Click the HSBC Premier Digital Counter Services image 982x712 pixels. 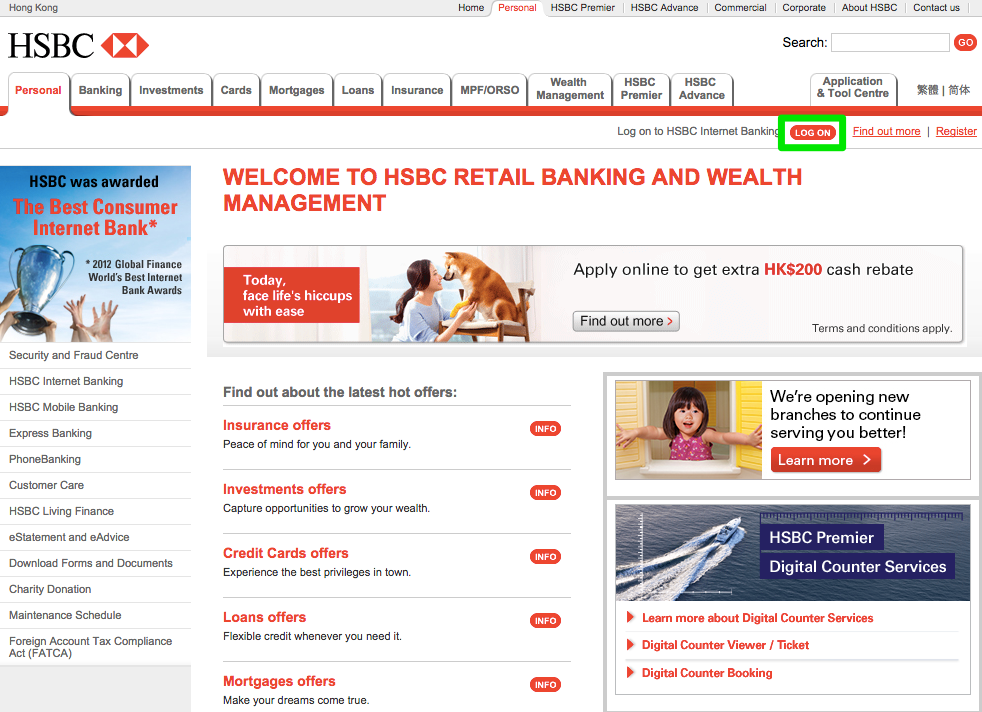point(792,553)
